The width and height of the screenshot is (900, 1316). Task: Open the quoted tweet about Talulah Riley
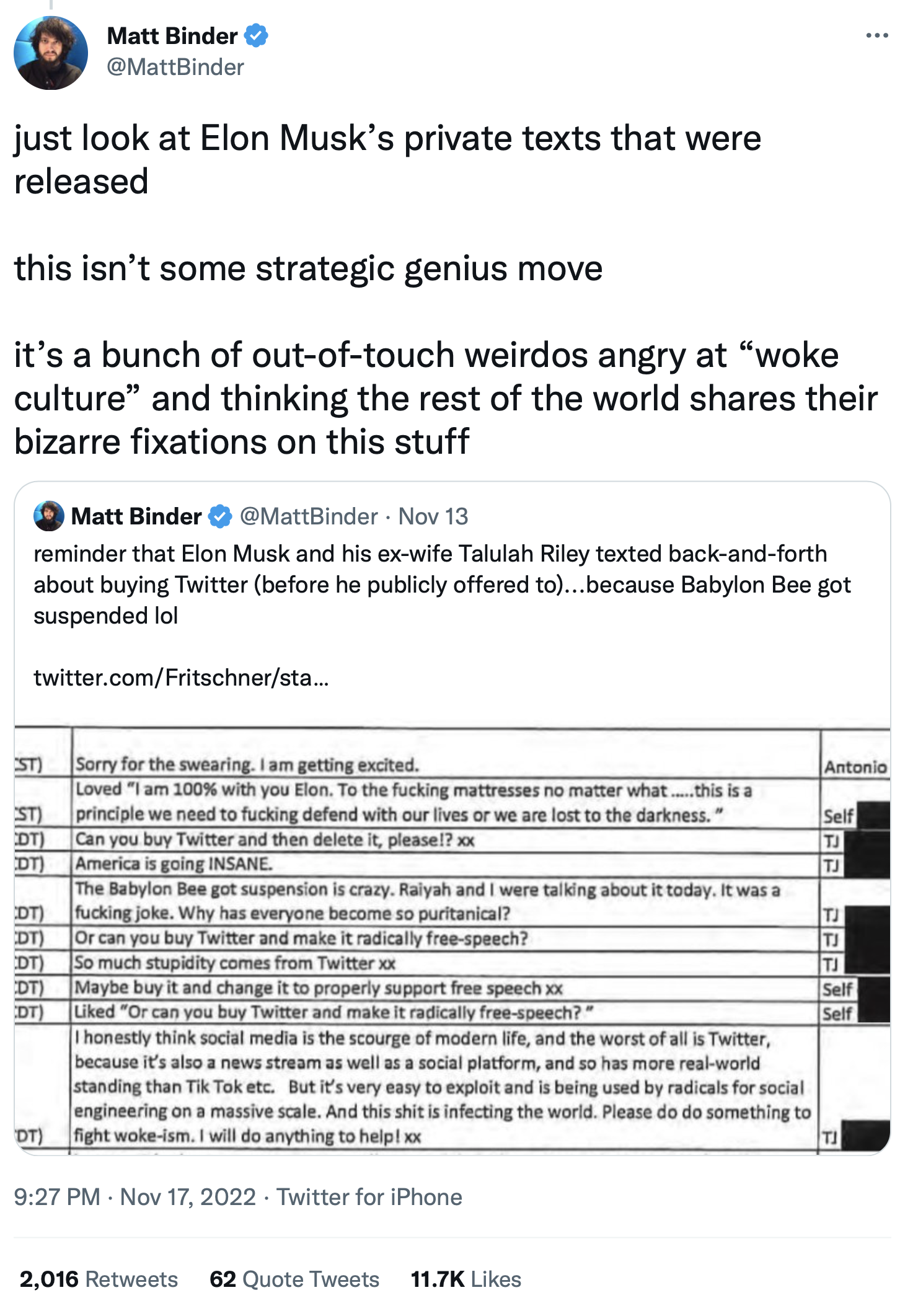pos(441,585)
